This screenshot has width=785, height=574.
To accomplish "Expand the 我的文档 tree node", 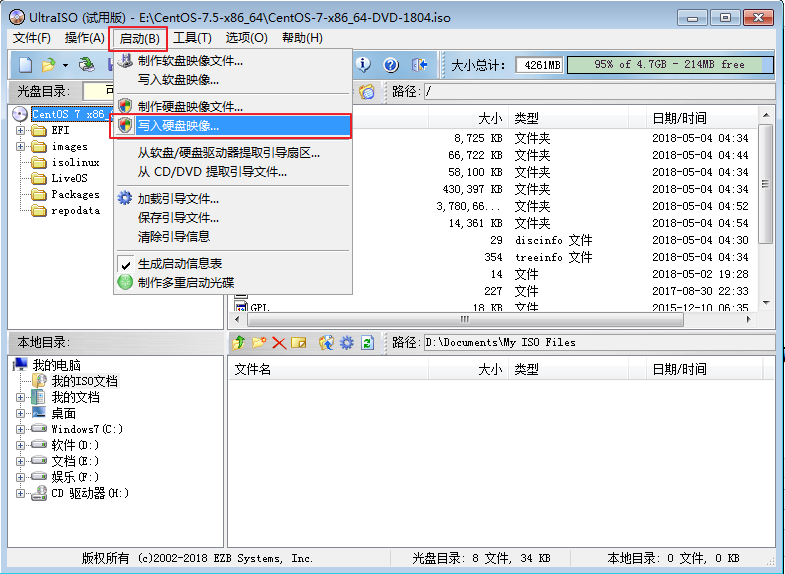I will coord(20,397).
